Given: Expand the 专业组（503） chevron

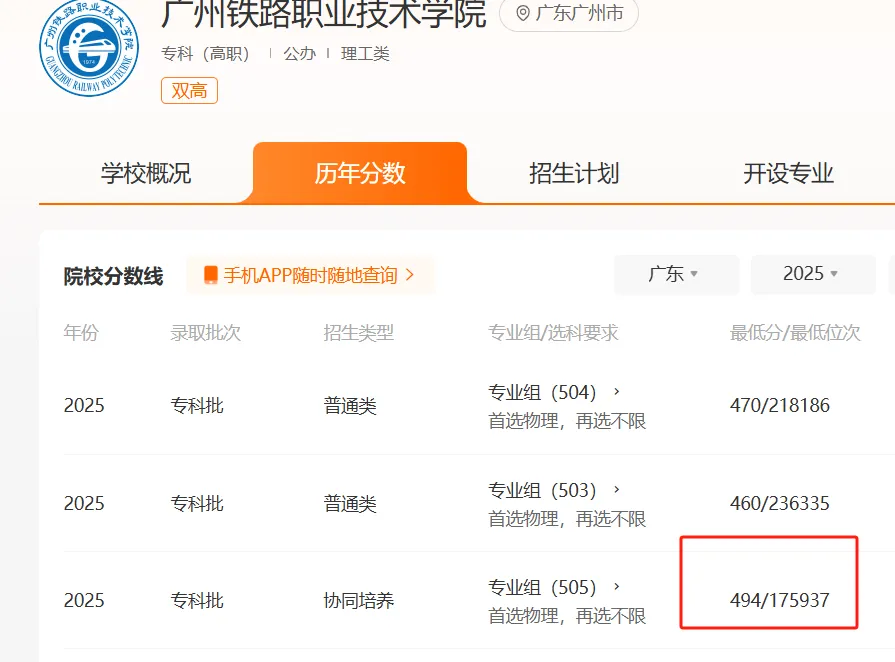Looking at the screenshot, I should point(616,490).
